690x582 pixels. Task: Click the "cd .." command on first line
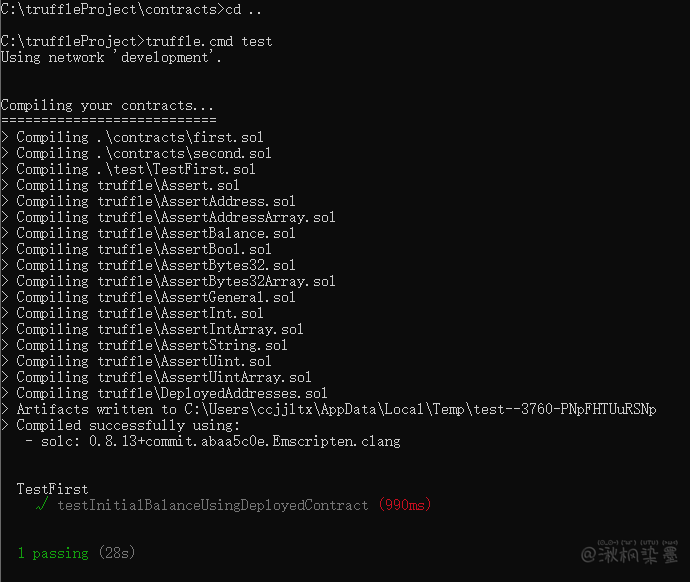246,9
